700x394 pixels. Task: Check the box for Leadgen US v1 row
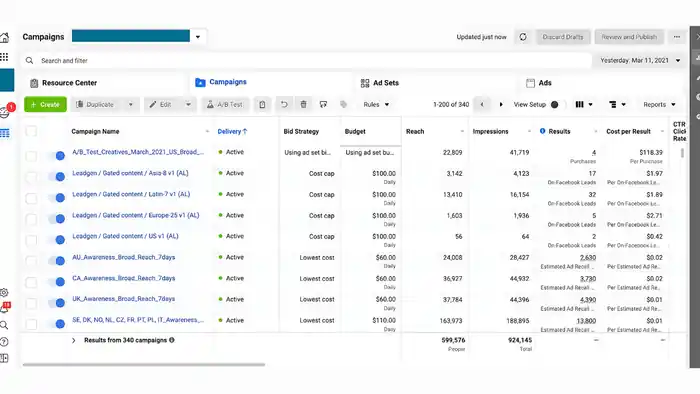pos(31,240)
